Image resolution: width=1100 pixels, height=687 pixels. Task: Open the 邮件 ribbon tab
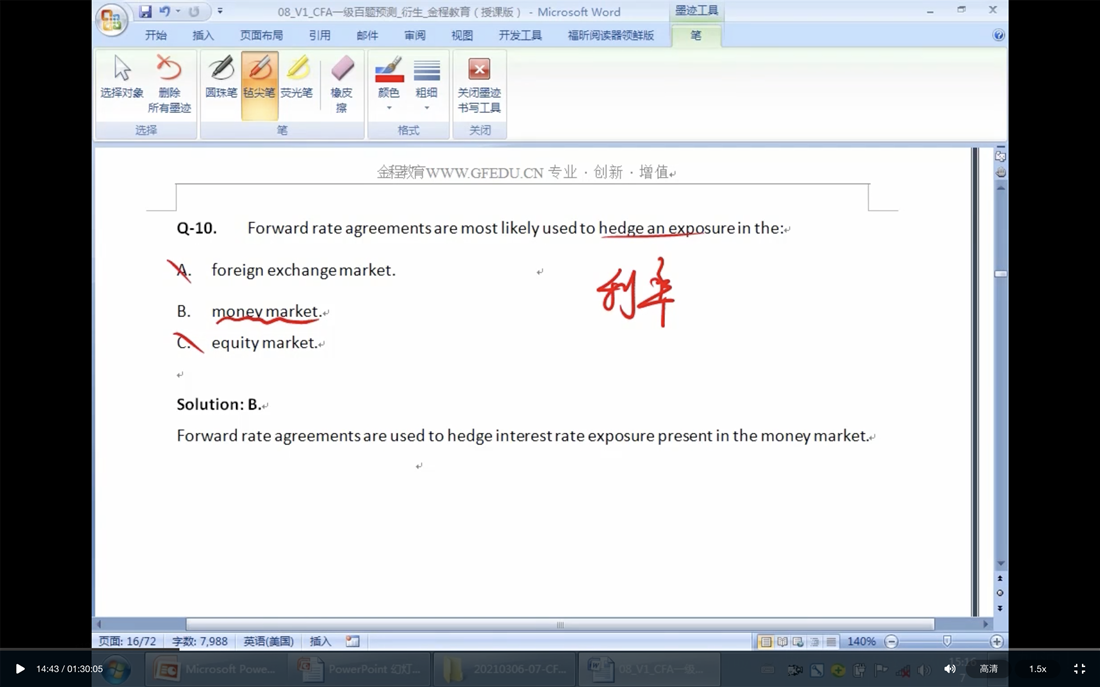[x=367, y=35]
